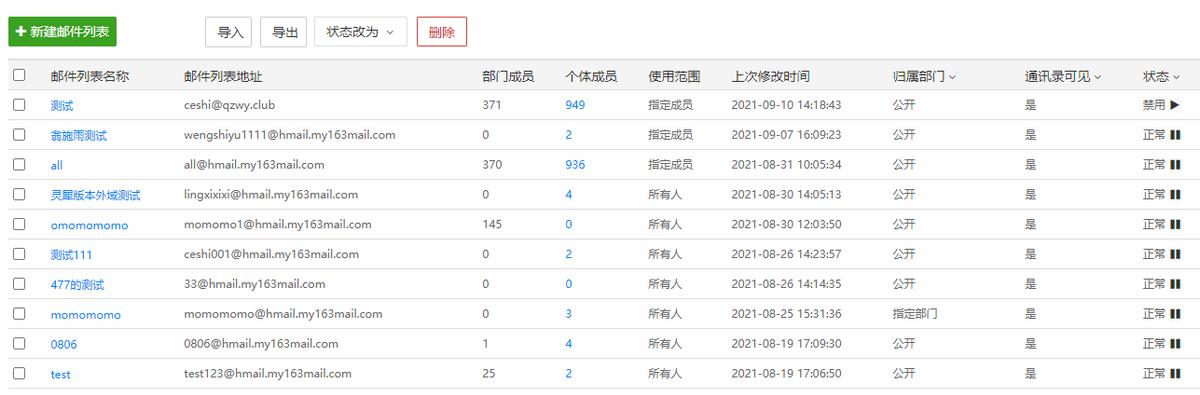Pause the test list status icon
1200x395 pixels.
(x=1175, y=374)
